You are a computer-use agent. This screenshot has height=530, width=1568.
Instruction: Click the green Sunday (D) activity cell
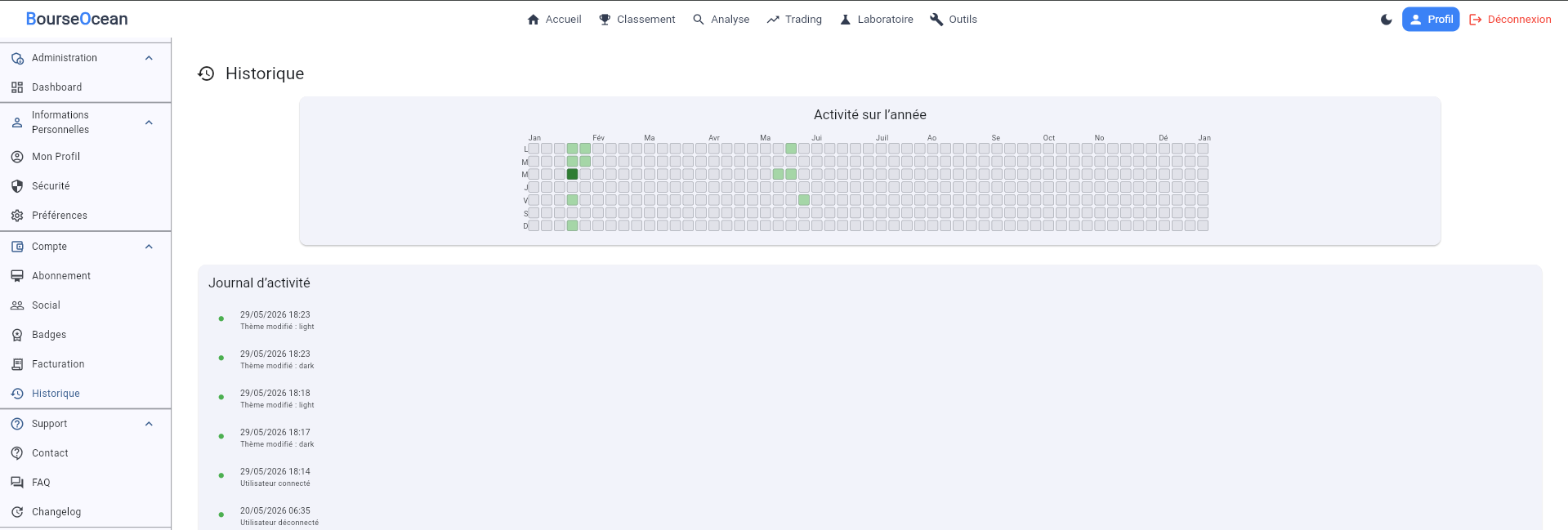pos(572,225)
